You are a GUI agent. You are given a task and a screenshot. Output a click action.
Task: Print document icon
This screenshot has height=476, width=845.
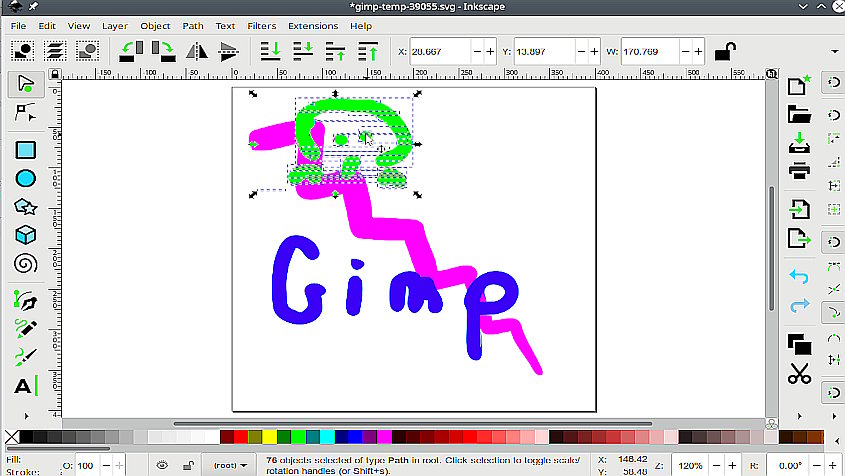[799, 171]
